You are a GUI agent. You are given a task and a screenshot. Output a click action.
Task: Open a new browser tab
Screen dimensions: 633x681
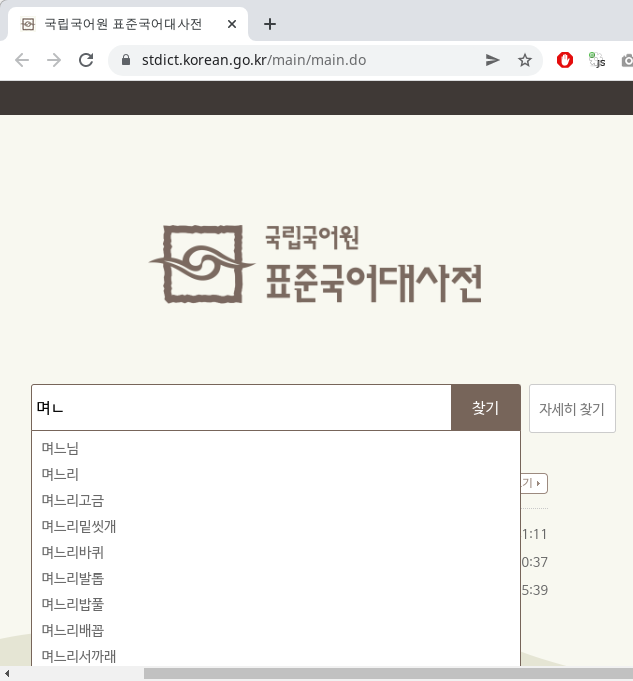point(270,24)
